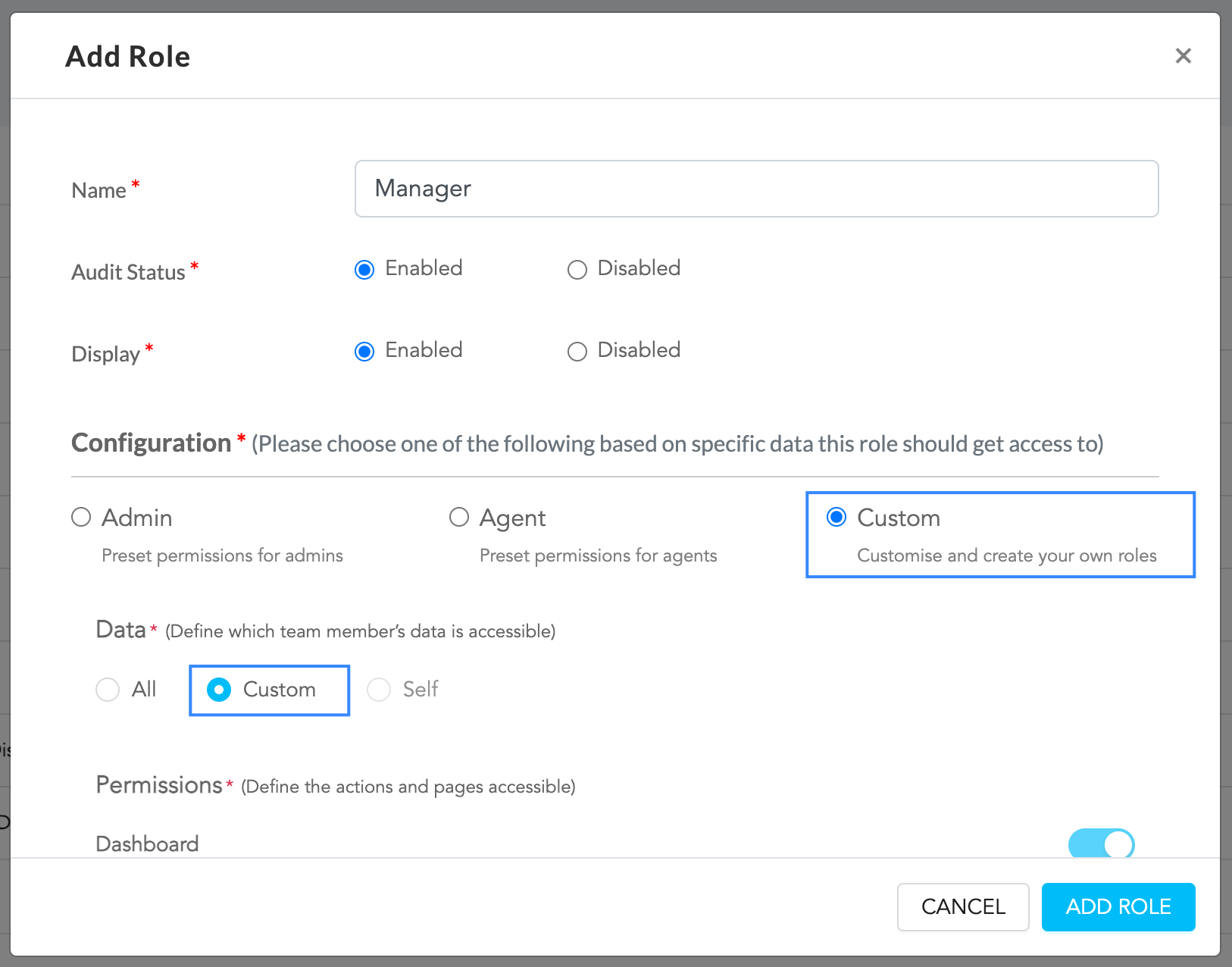Choose Disabled for the Display option
This screenshot has height=967, width=1232.
tap(577, 352)
